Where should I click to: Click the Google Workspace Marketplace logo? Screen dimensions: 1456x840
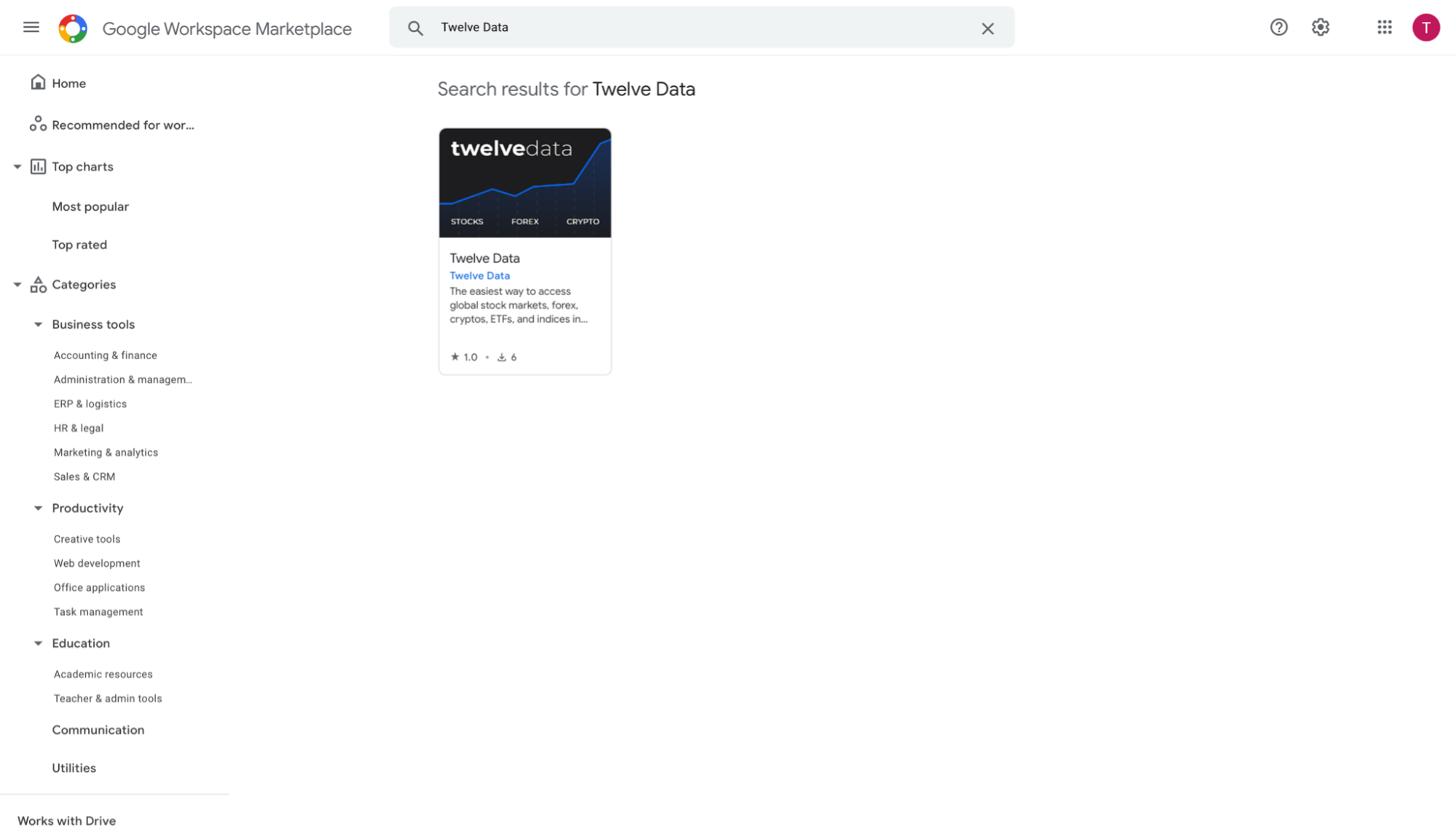click(x=74, y=28)
